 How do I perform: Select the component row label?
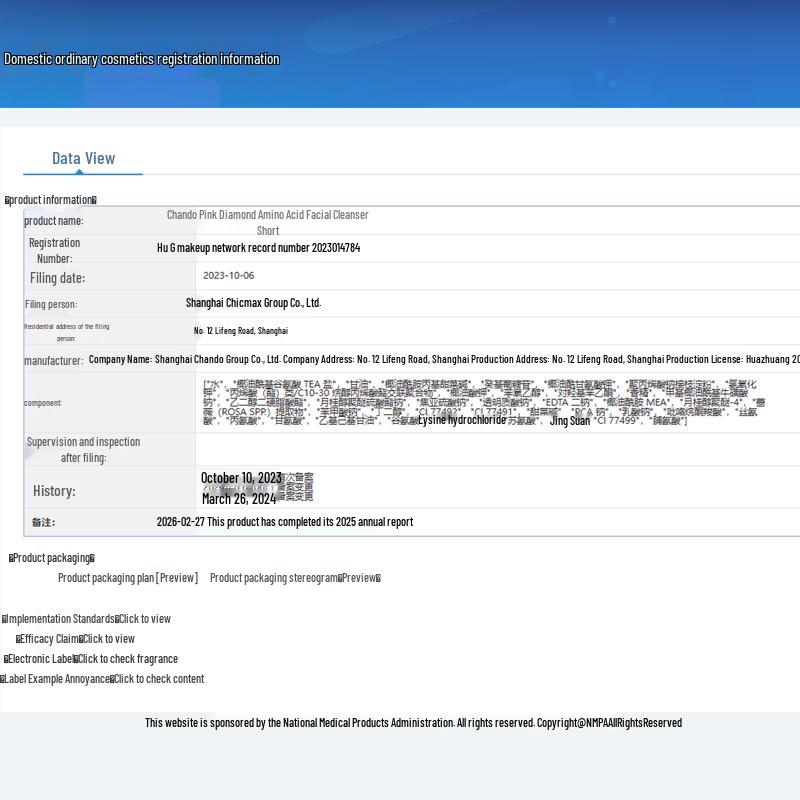coord(43,403)
